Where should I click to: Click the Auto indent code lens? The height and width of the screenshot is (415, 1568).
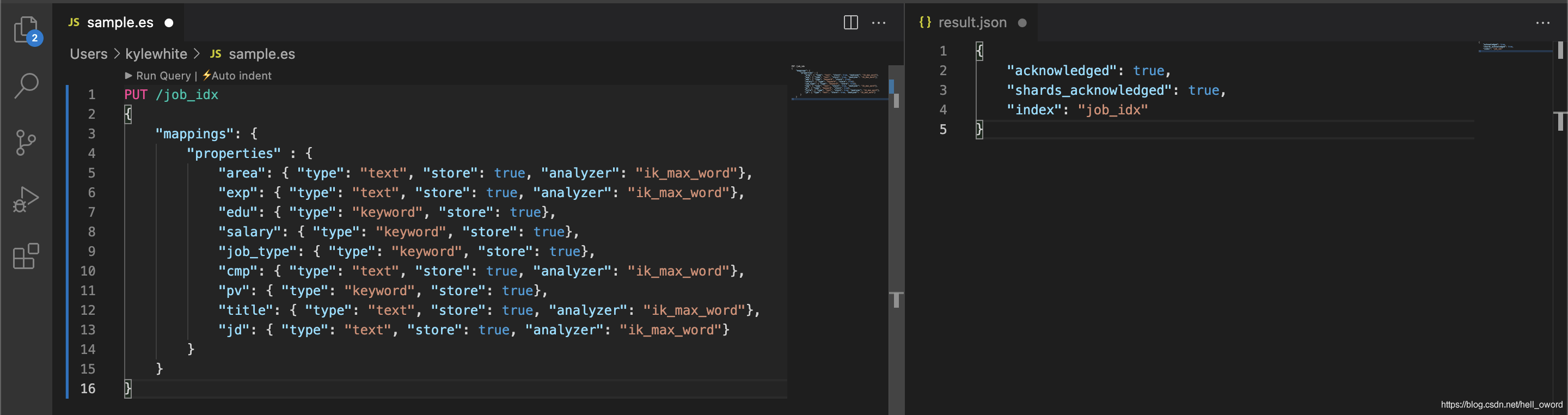(x=237, y=76)
